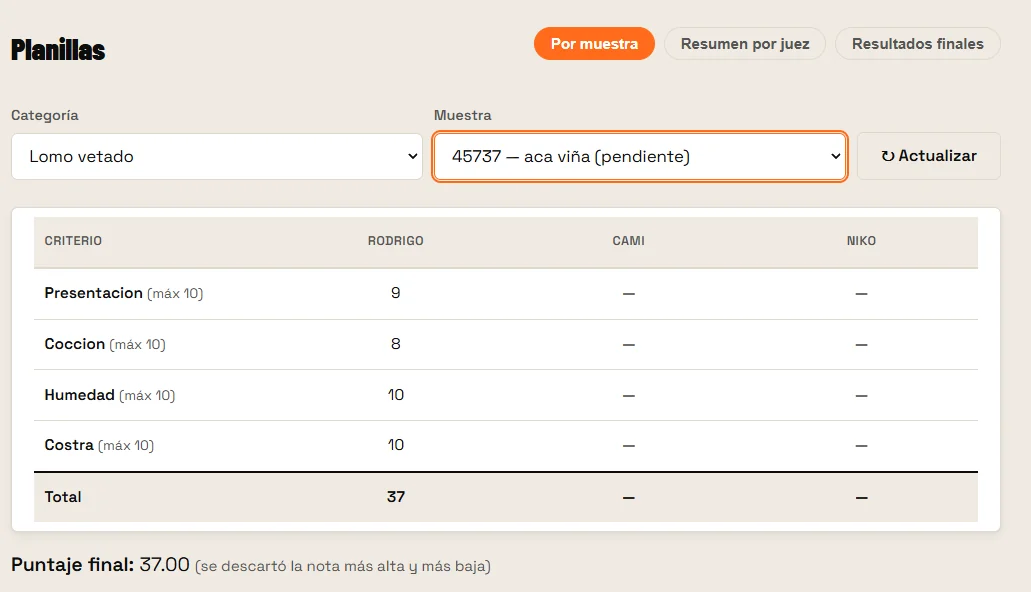Image resolution: width=1031 pixels, height=592 pixels.
Task: Click the RODRIGO column header
Action: click(x=395, y=241)
